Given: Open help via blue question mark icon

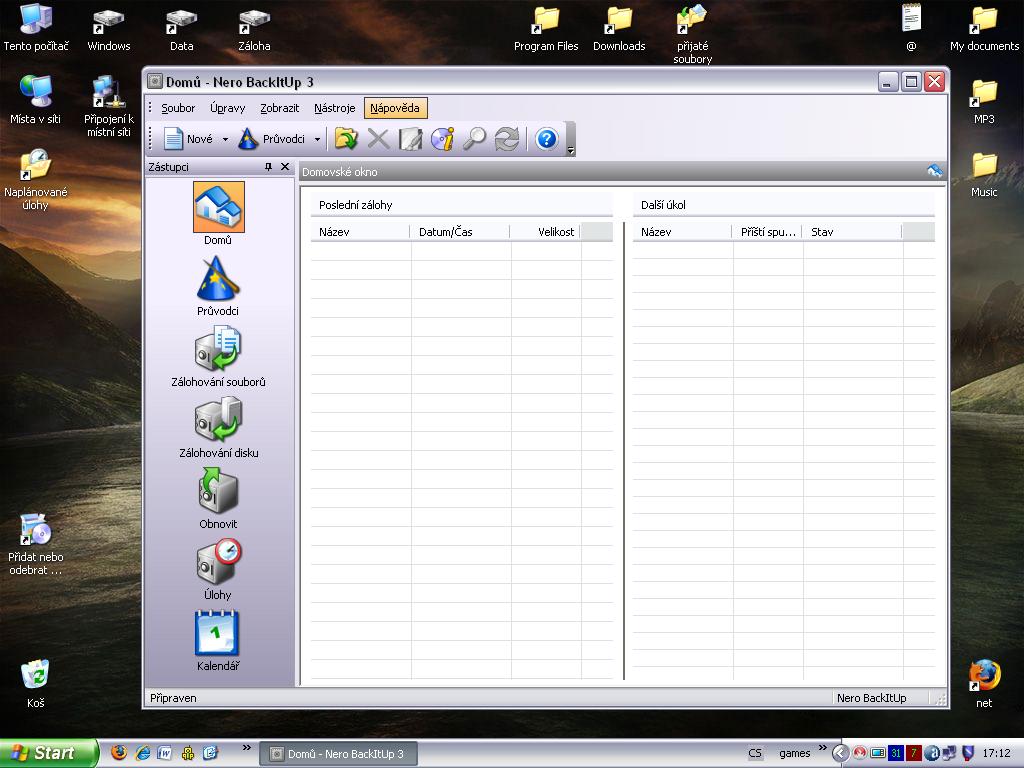Looking at the screenshot, I should coord(547,139).
